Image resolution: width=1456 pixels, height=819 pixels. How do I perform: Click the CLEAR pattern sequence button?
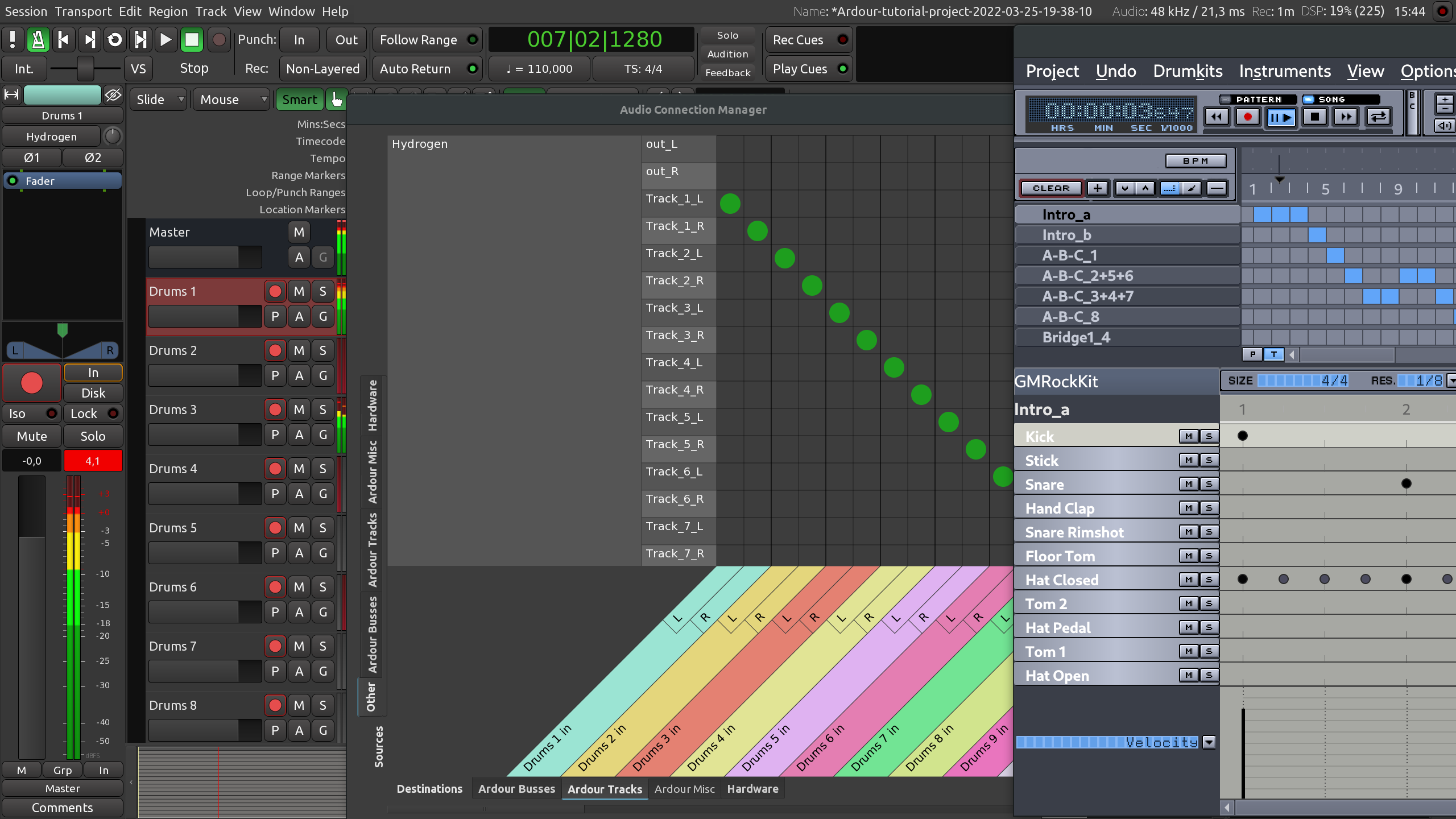point(1050,188)
